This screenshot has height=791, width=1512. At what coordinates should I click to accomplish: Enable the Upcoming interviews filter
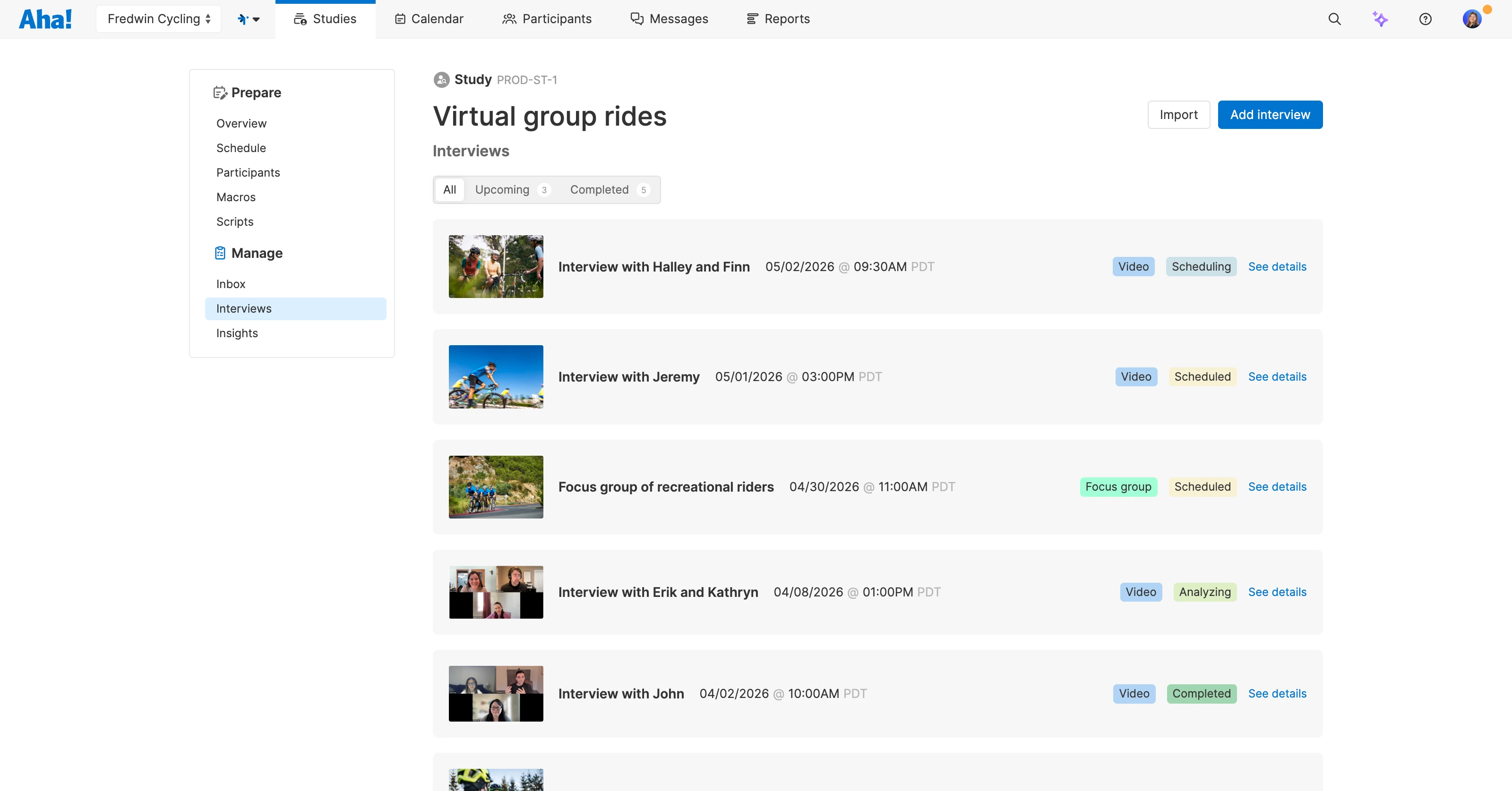pos(502,189)
